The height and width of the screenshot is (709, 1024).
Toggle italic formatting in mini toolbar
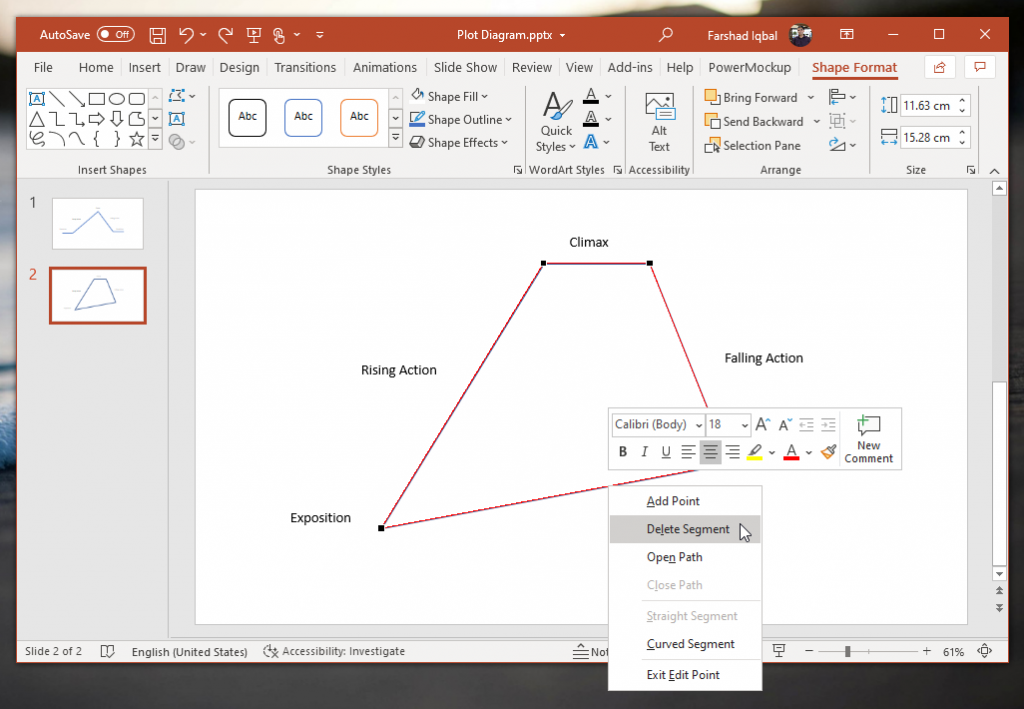click(644, 452)
